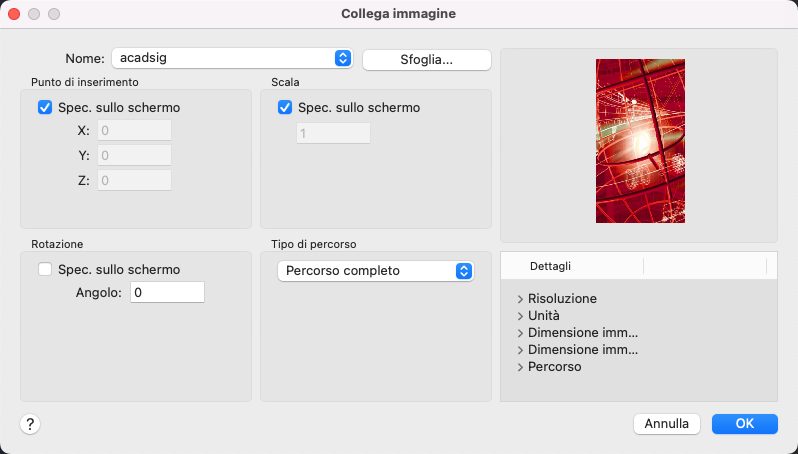Open the Percorso completo path type dropdown

374,271
